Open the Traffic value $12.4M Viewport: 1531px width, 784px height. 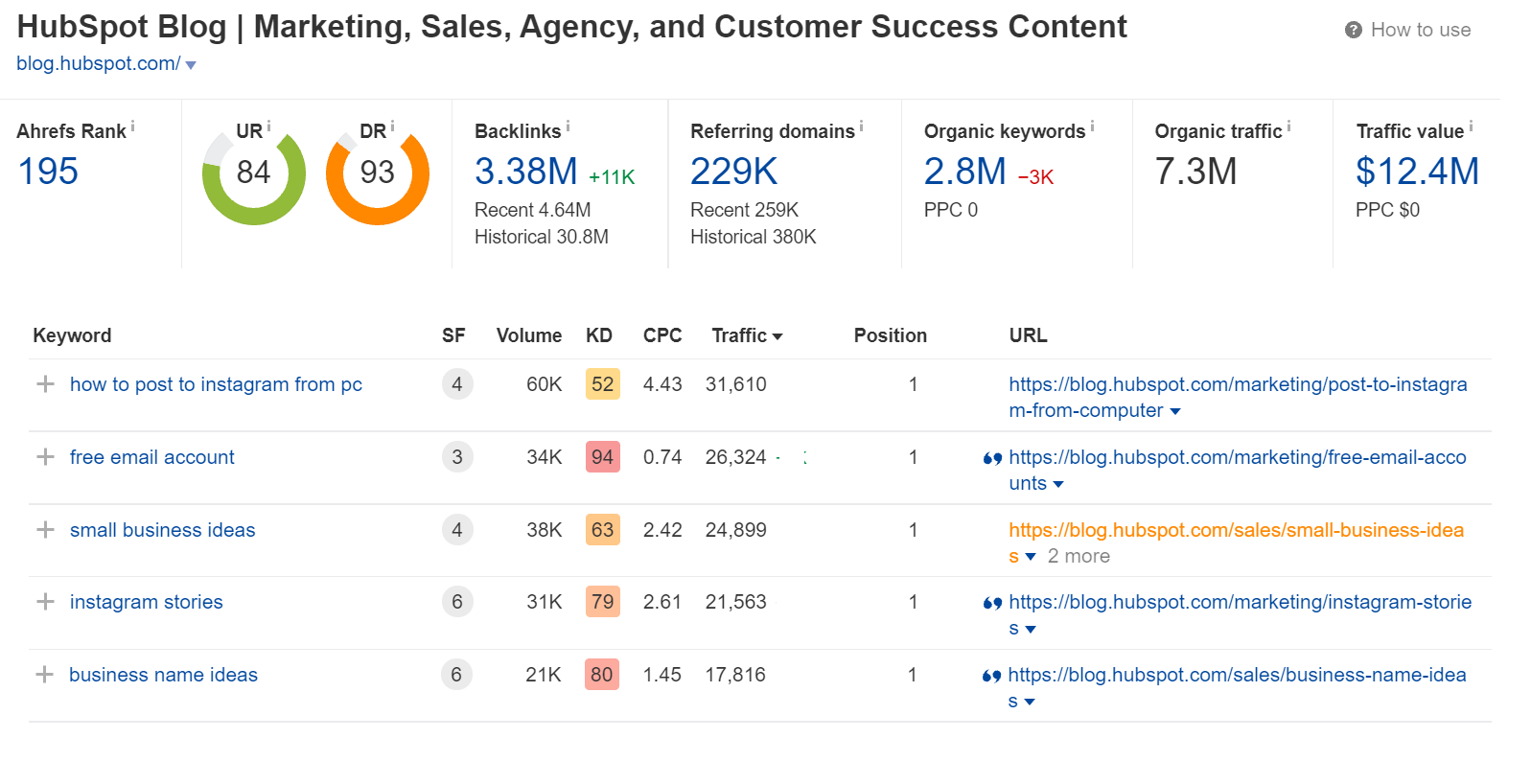pos(1417,172)
